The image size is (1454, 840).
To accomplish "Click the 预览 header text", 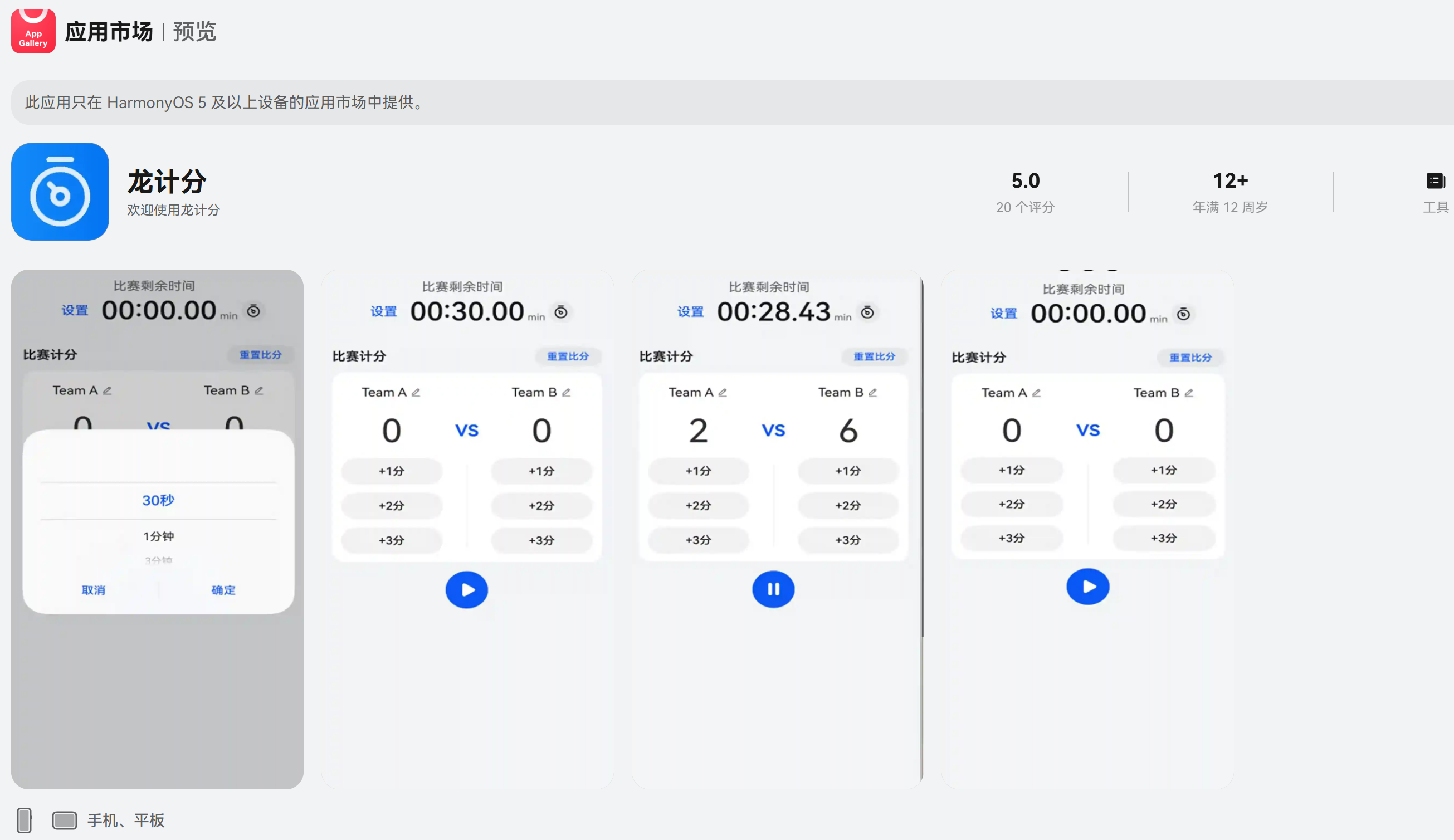I will [194, 31].
